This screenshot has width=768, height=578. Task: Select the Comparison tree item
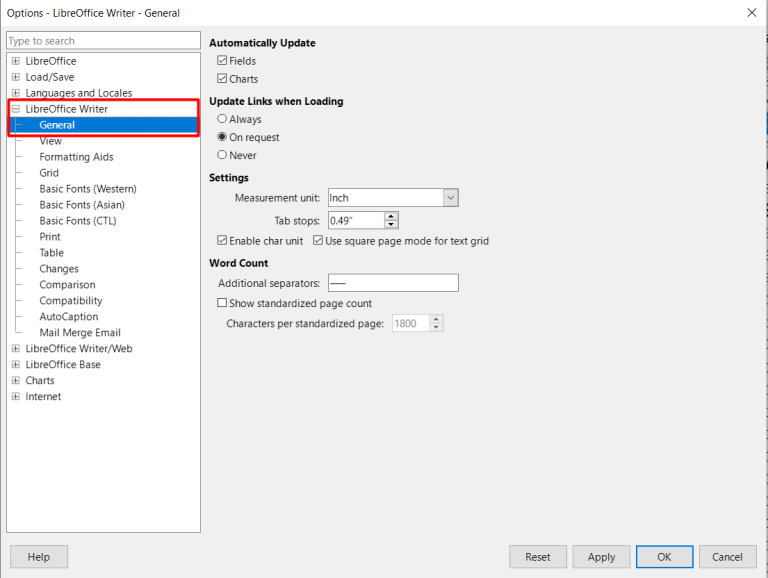tap(68, 285)
